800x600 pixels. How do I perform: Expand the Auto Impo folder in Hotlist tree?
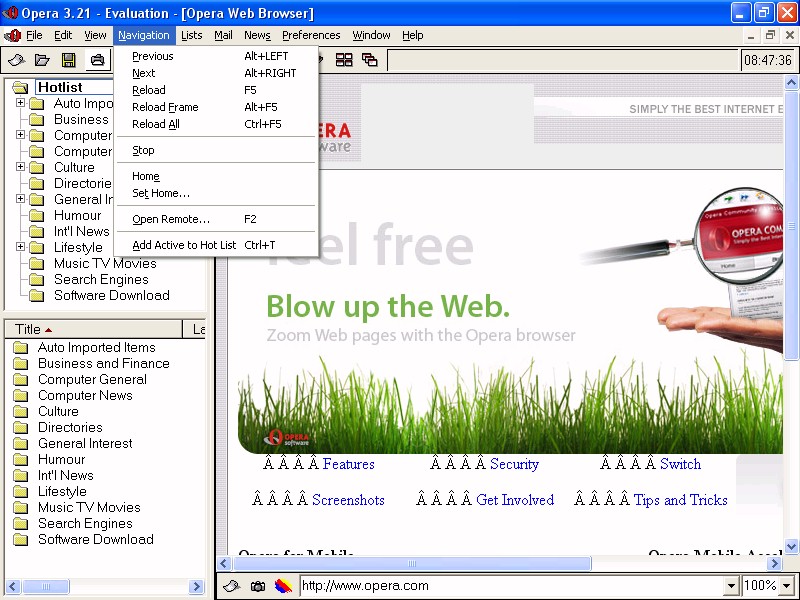coord(20,103)
